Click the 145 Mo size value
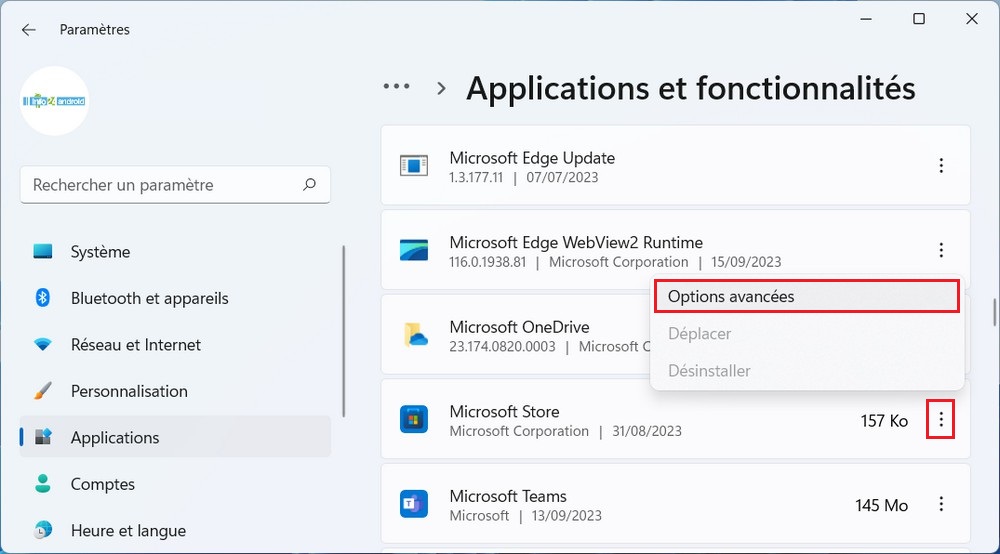Screen dimensions: 1000x554 coord(881,506)
